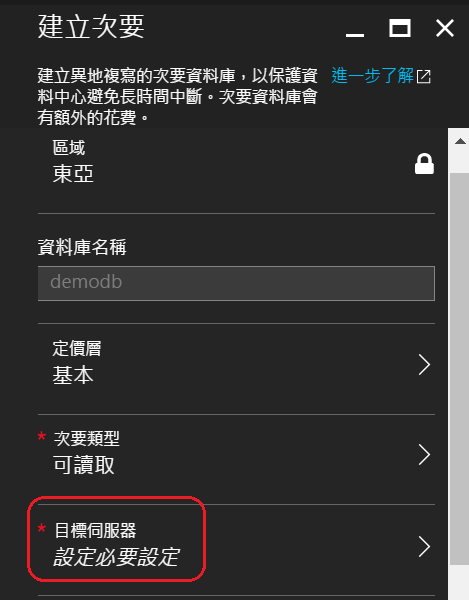
Task: Click the vertical scrollbar thumb
Action: [x=459, y=368]
